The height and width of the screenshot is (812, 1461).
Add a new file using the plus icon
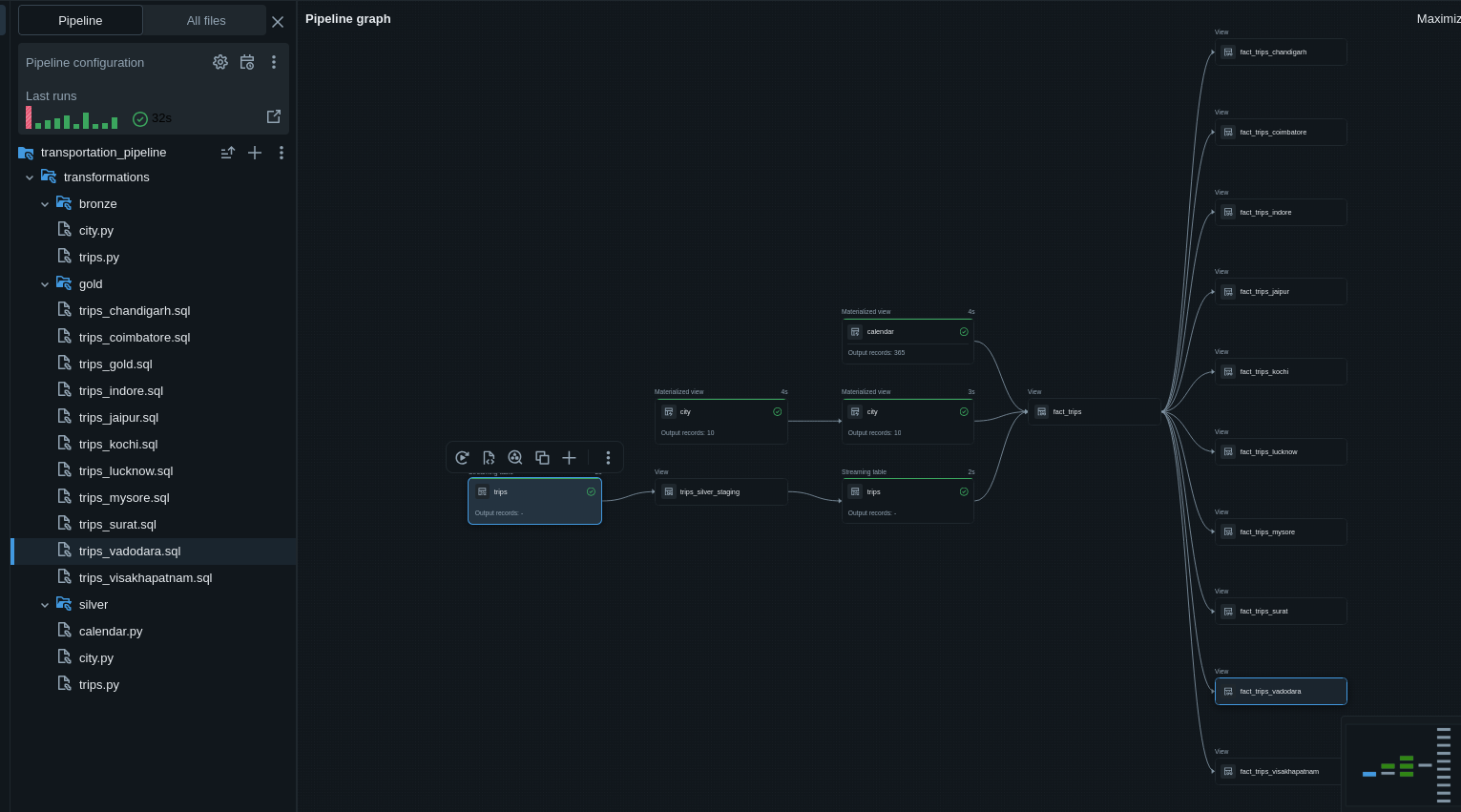click(x=254, y=153)
